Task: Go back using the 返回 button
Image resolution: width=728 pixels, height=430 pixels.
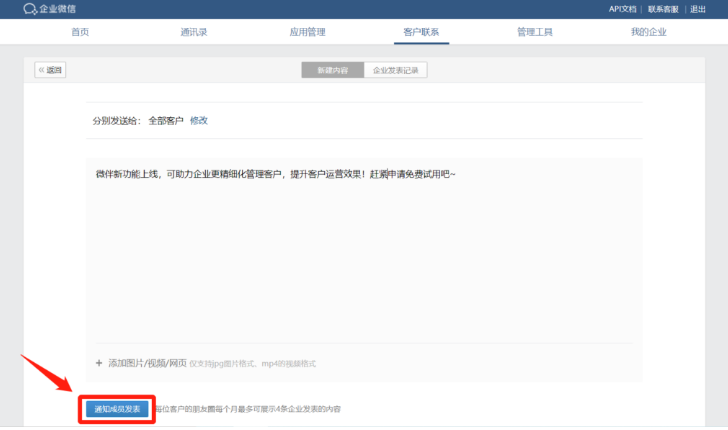Action: click(51, 70)
